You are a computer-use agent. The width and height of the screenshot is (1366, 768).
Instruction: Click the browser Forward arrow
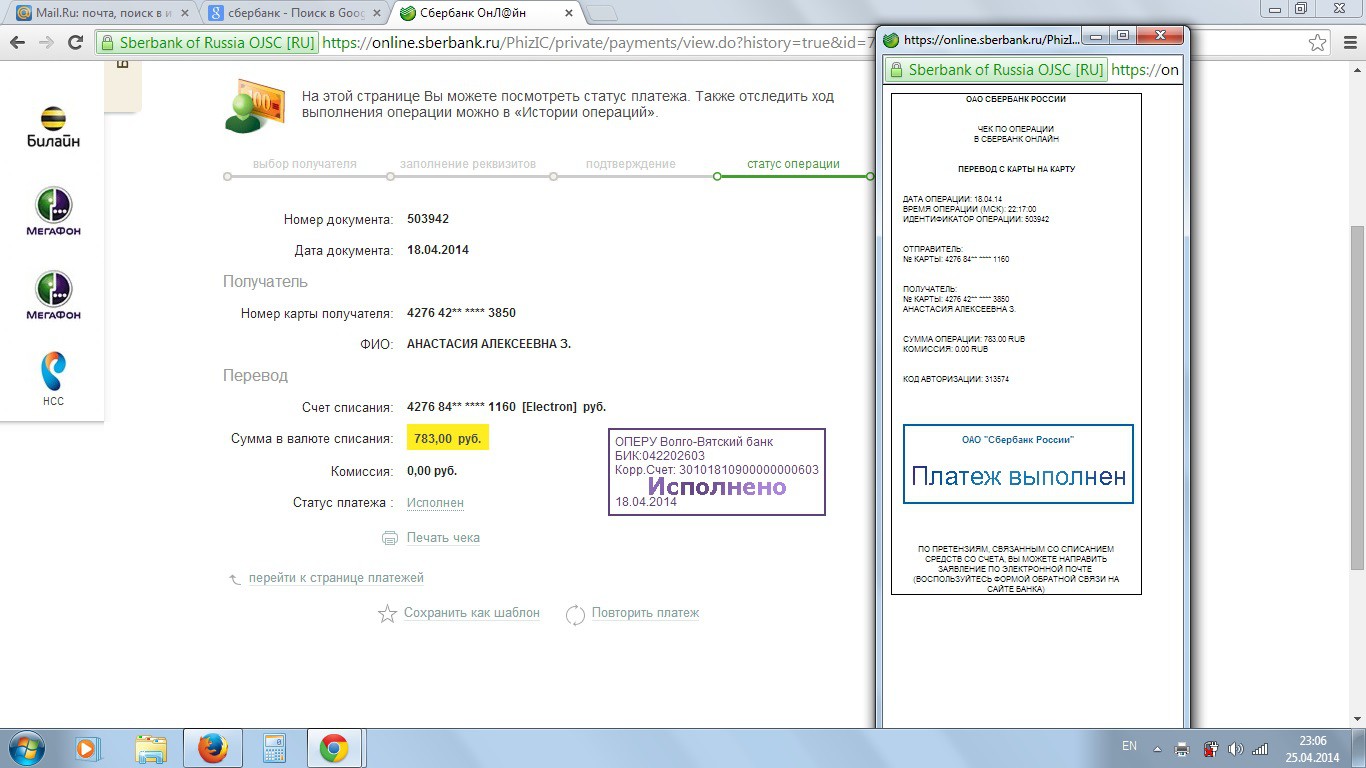(x=46, y=43)
